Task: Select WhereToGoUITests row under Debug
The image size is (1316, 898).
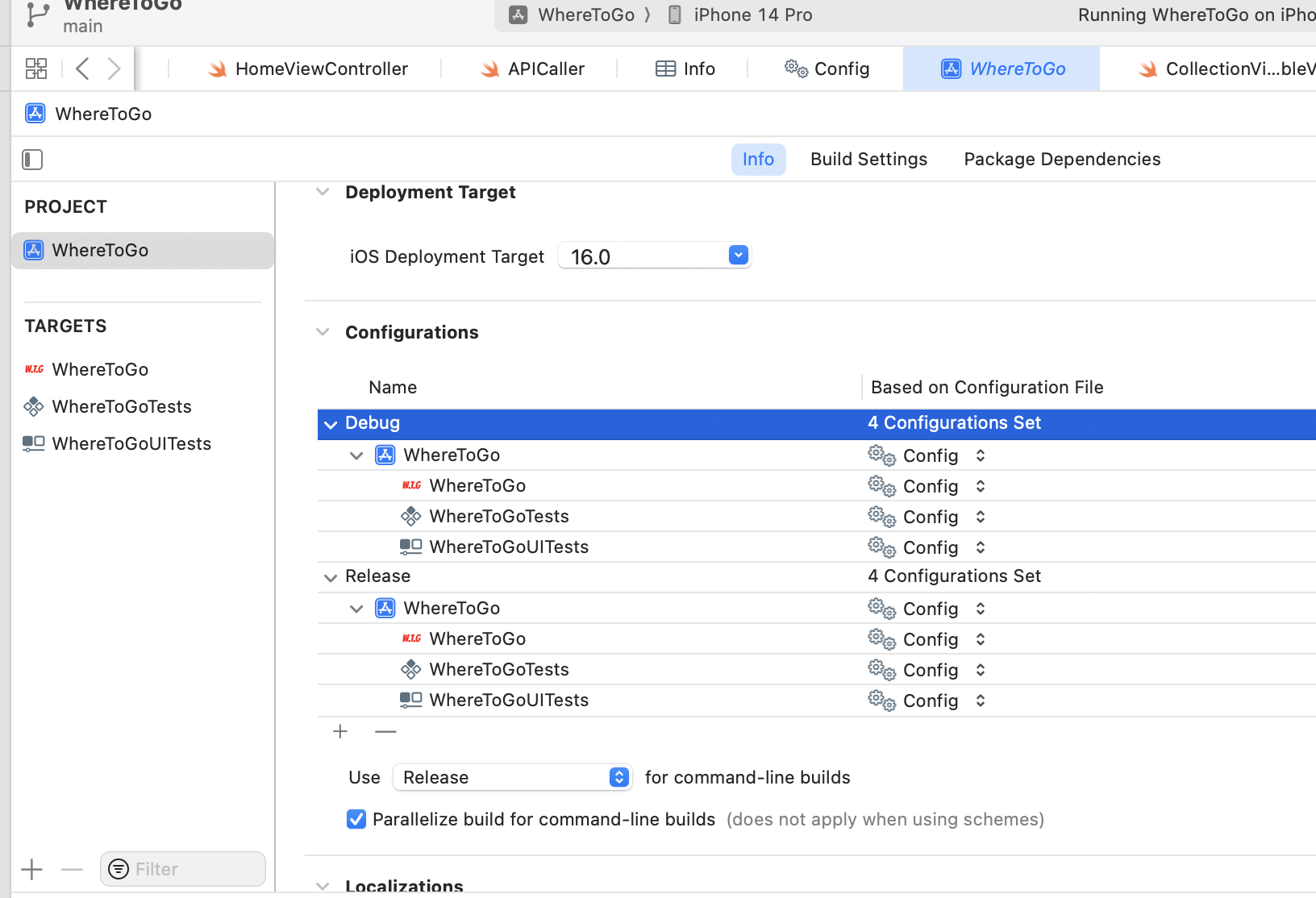Action: pyautogui.click(x=816, y=547)
